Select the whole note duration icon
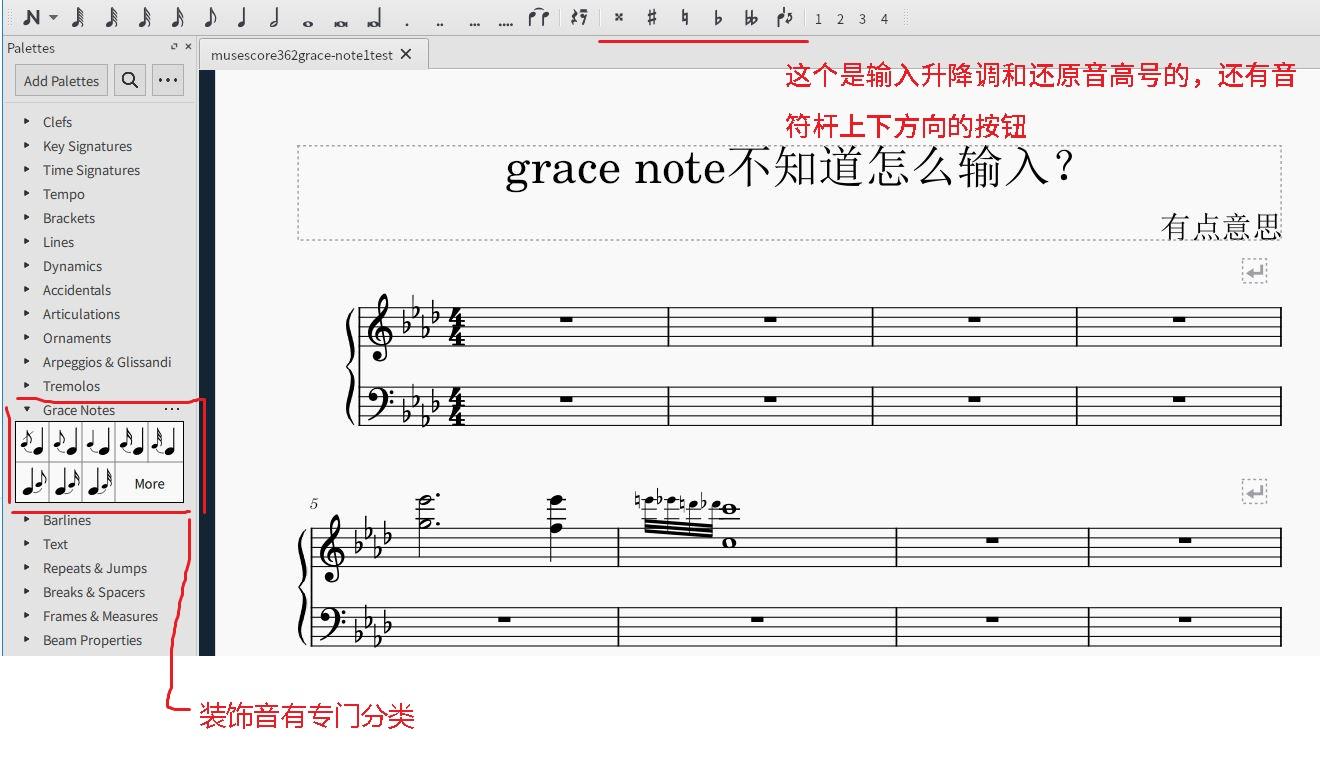This screenshot has width=1320, height=784. coord(306,18)
